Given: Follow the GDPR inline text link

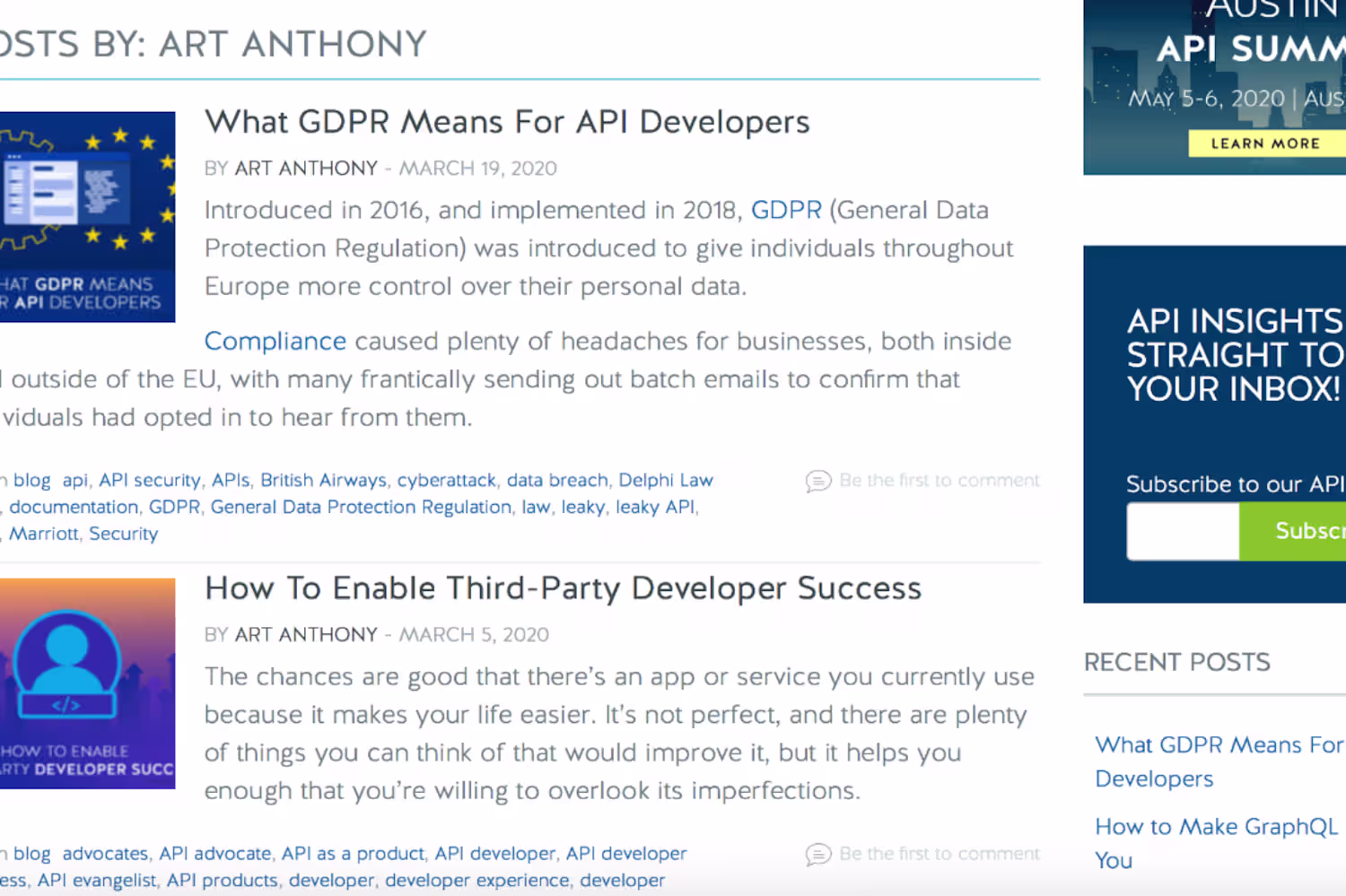Looking at the screenshot, I should pos(786,210).
